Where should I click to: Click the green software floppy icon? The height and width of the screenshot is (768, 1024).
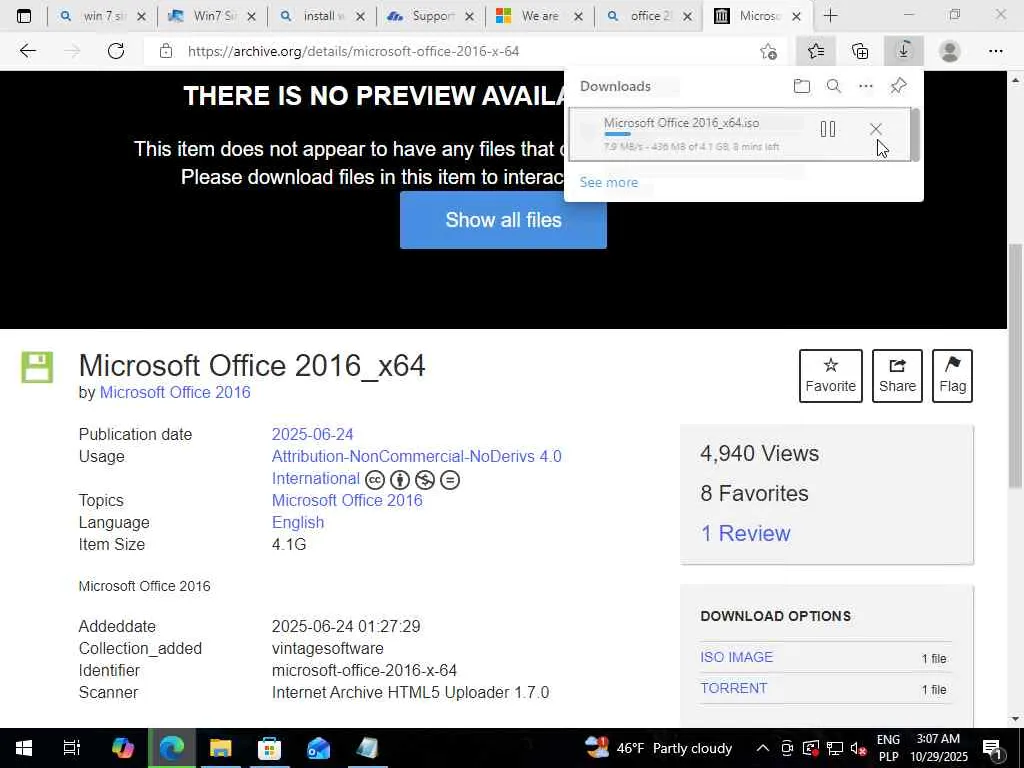(37, 367)
